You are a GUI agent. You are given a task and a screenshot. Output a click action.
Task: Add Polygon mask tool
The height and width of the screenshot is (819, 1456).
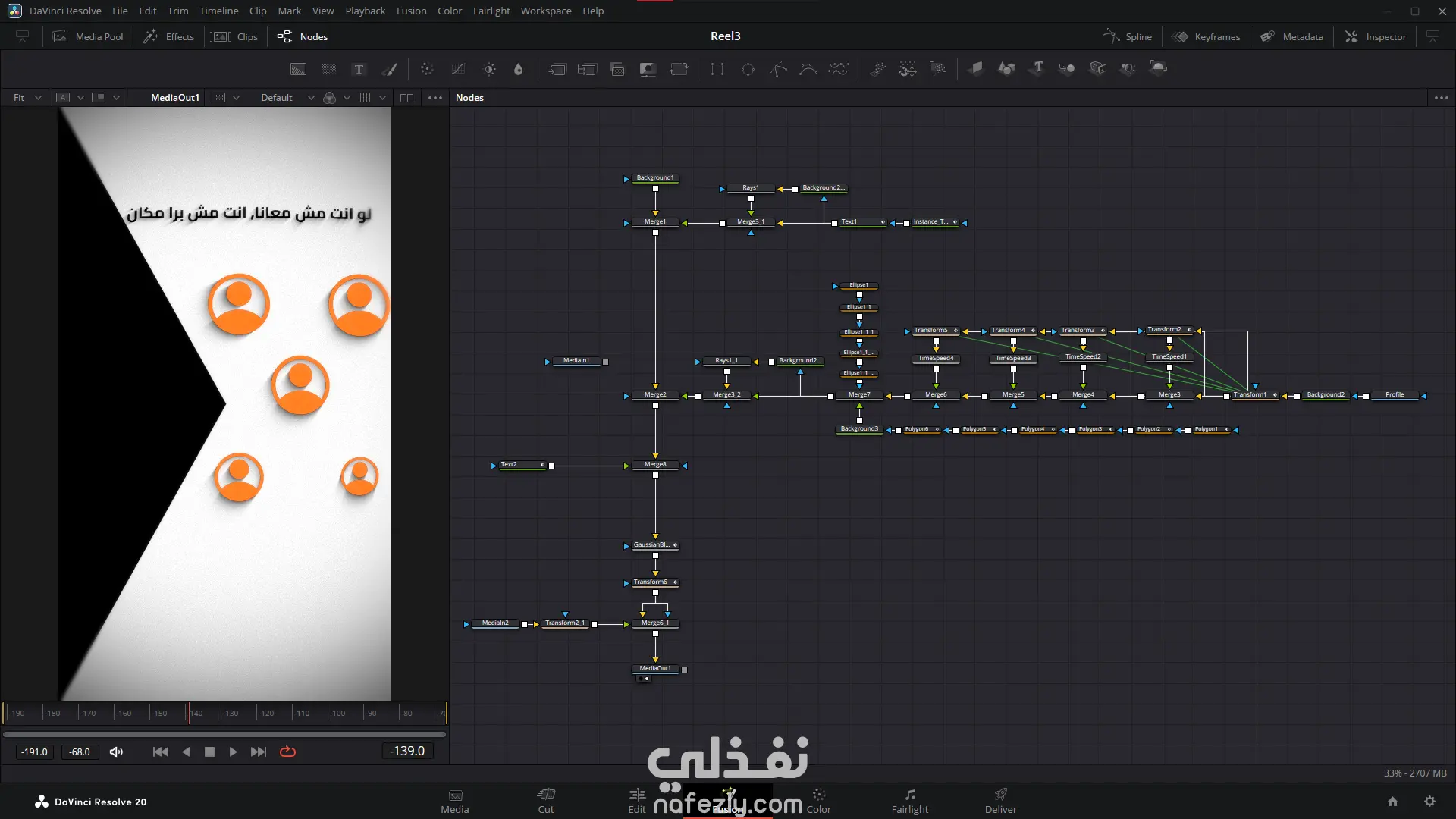tap(778, 69)
